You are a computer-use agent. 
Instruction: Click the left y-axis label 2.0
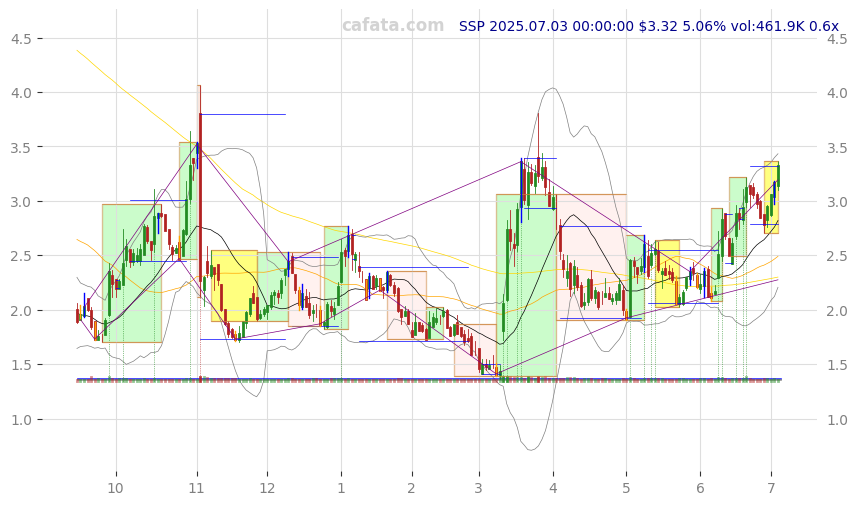pos(20,311)
